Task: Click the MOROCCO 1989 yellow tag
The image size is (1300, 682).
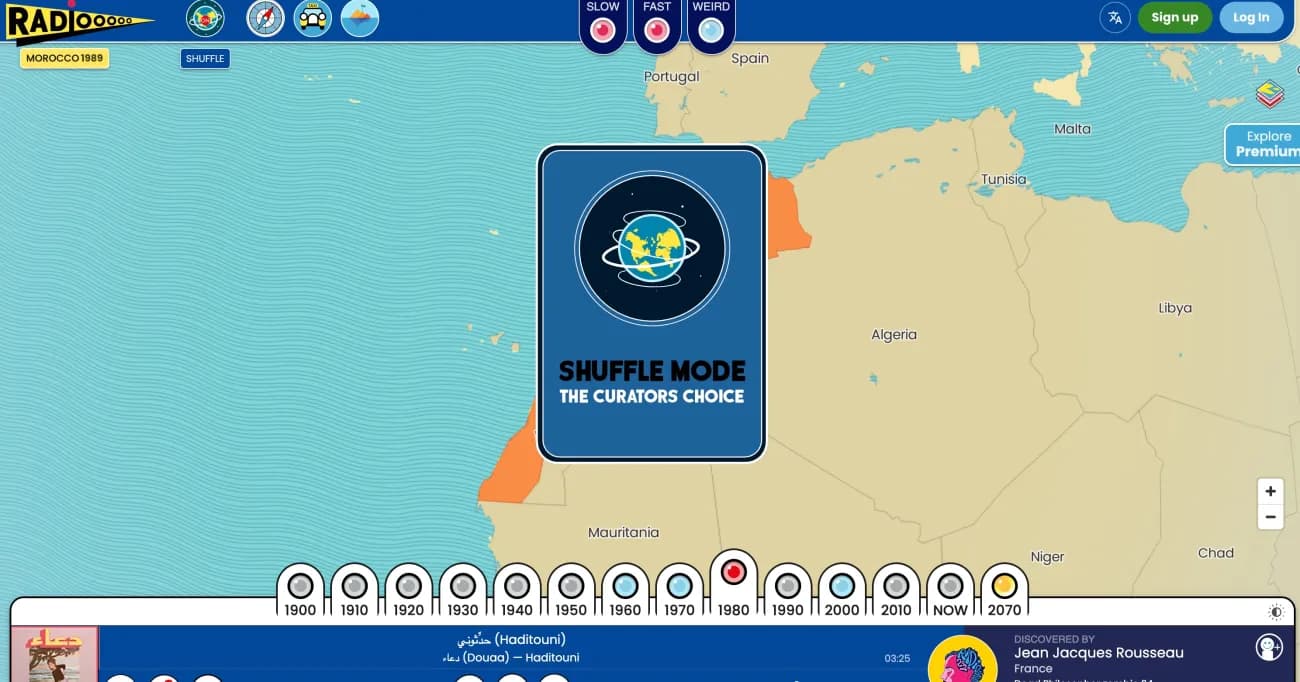Action: (x=64, y=58)
